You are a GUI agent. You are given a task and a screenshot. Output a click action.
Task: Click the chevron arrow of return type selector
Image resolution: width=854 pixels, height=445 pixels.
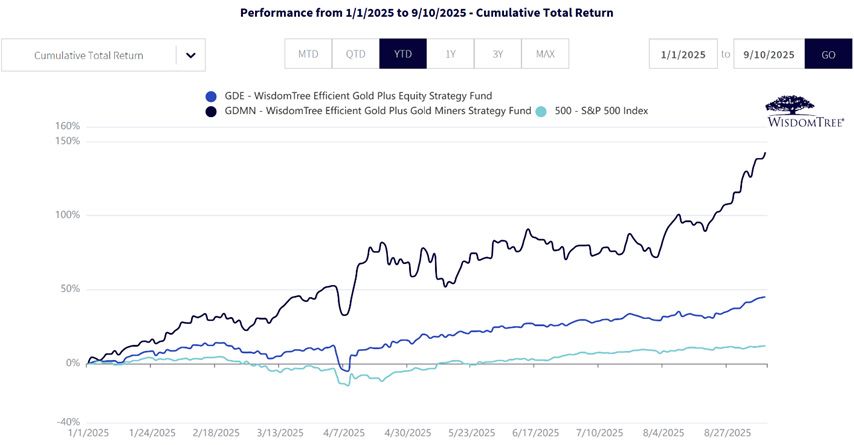[x=191, y=55]
